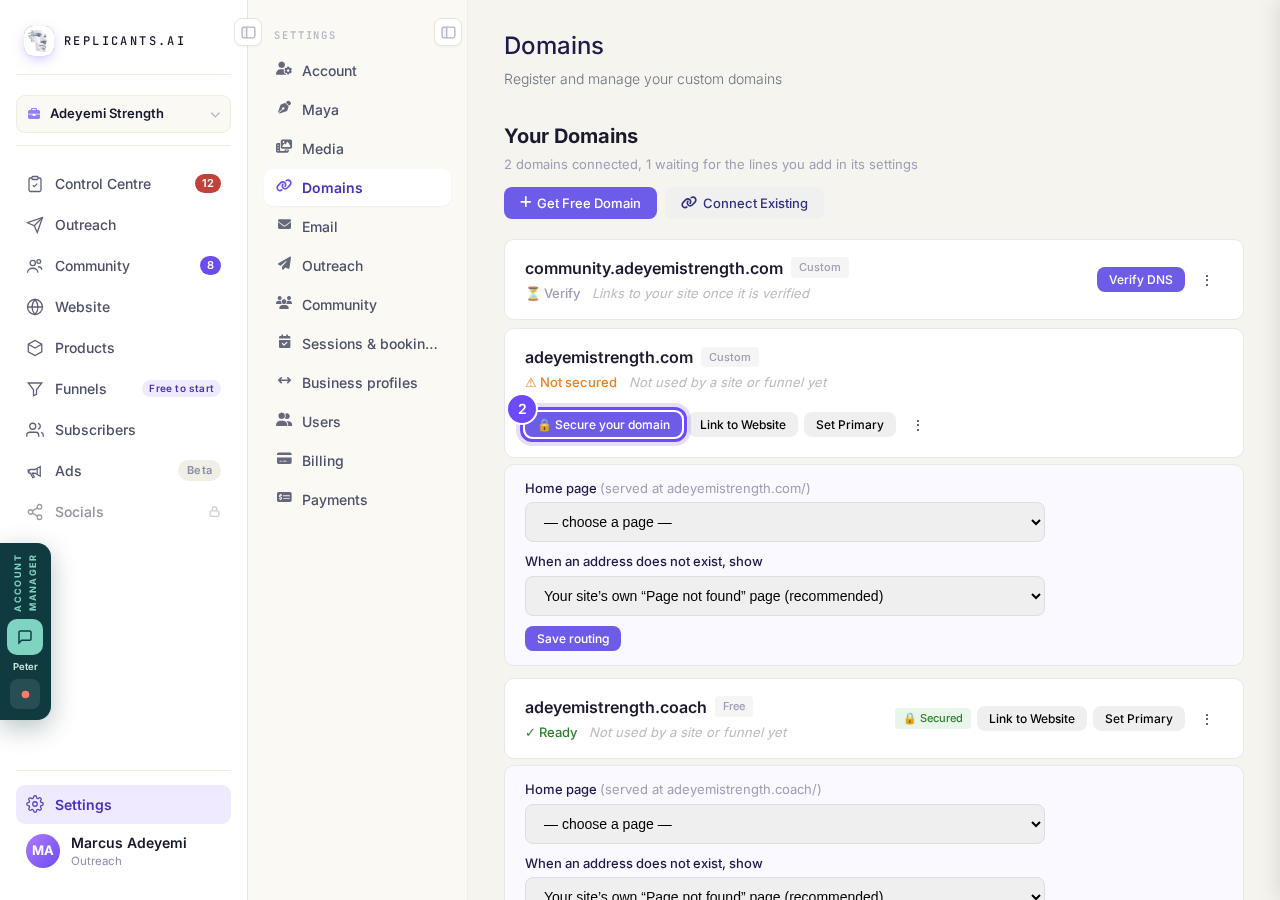The width and height of the screenshot is (1280, 900).
Task: Click the Ads megaphone icon
Action: pos(35,471)
